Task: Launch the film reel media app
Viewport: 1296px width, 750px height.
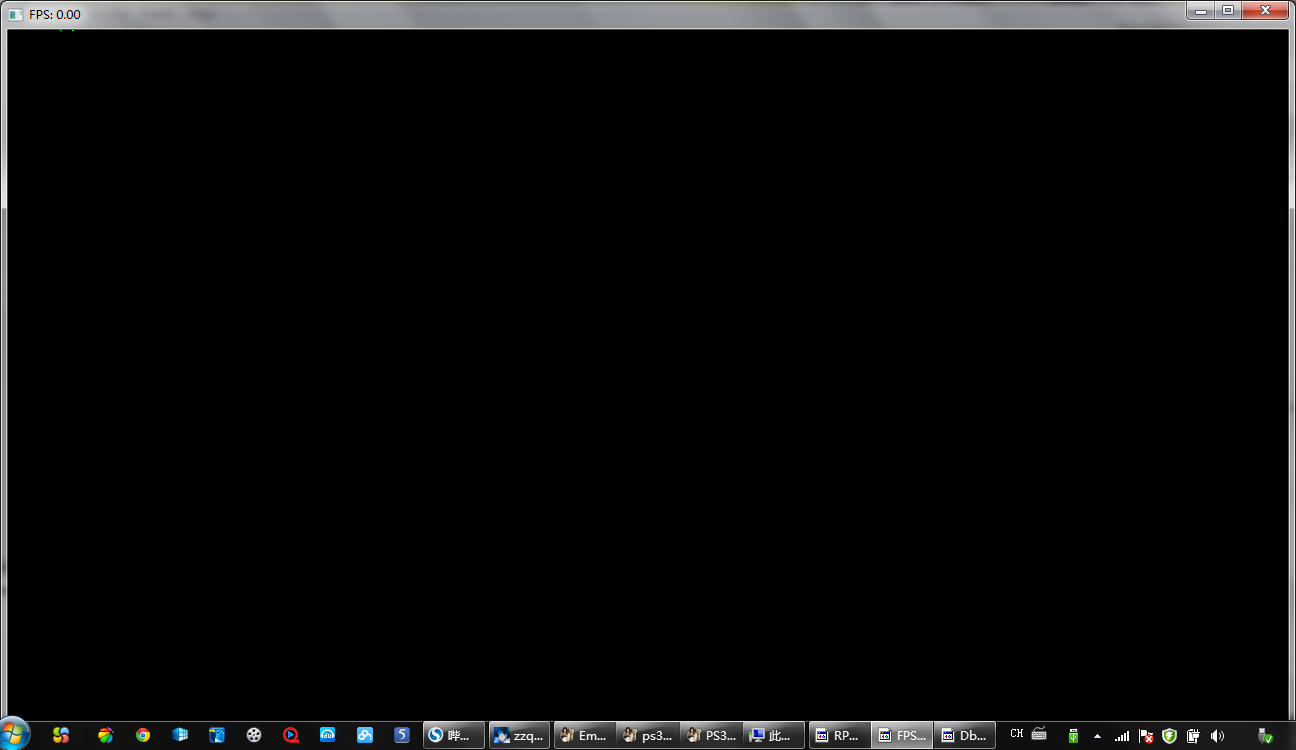Action: tap(254, 735)
